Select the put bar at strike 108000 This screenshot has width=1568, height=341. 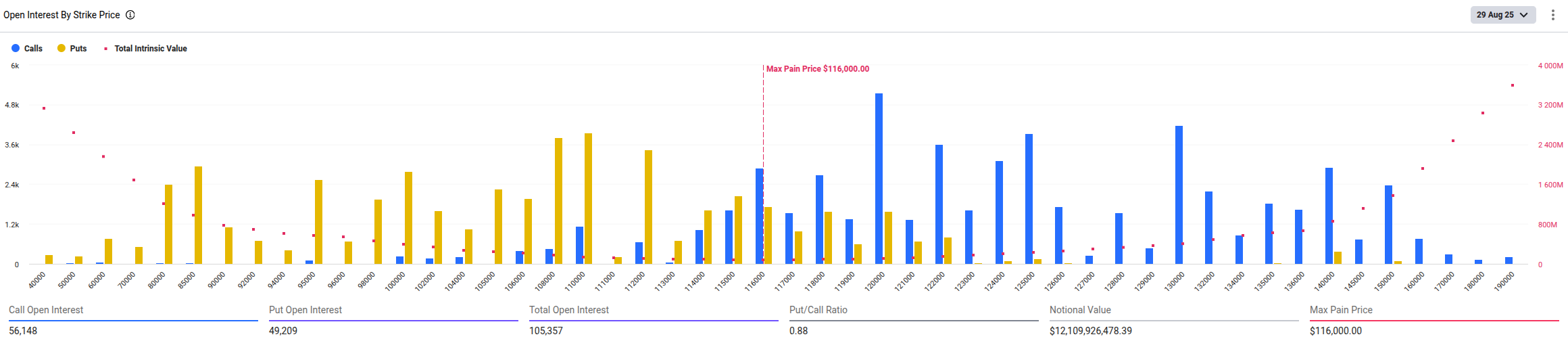coord(558,201)
